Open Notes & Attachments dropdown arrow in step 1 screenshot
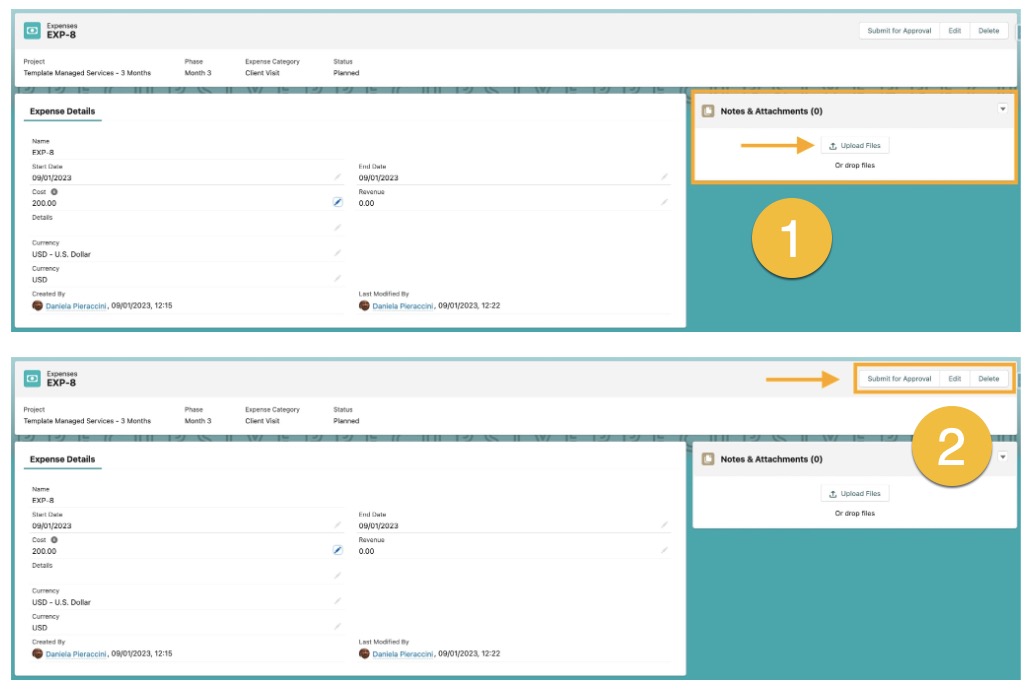 tap(1002, 109)
